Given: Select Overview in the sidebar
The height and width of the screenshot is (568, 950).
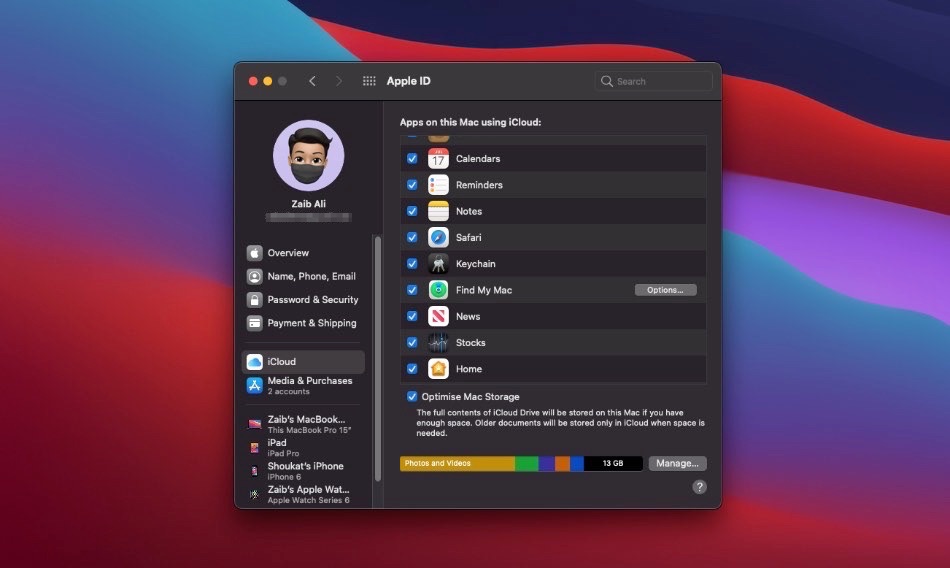Looking at the screenshot, I should pos(303,253).
